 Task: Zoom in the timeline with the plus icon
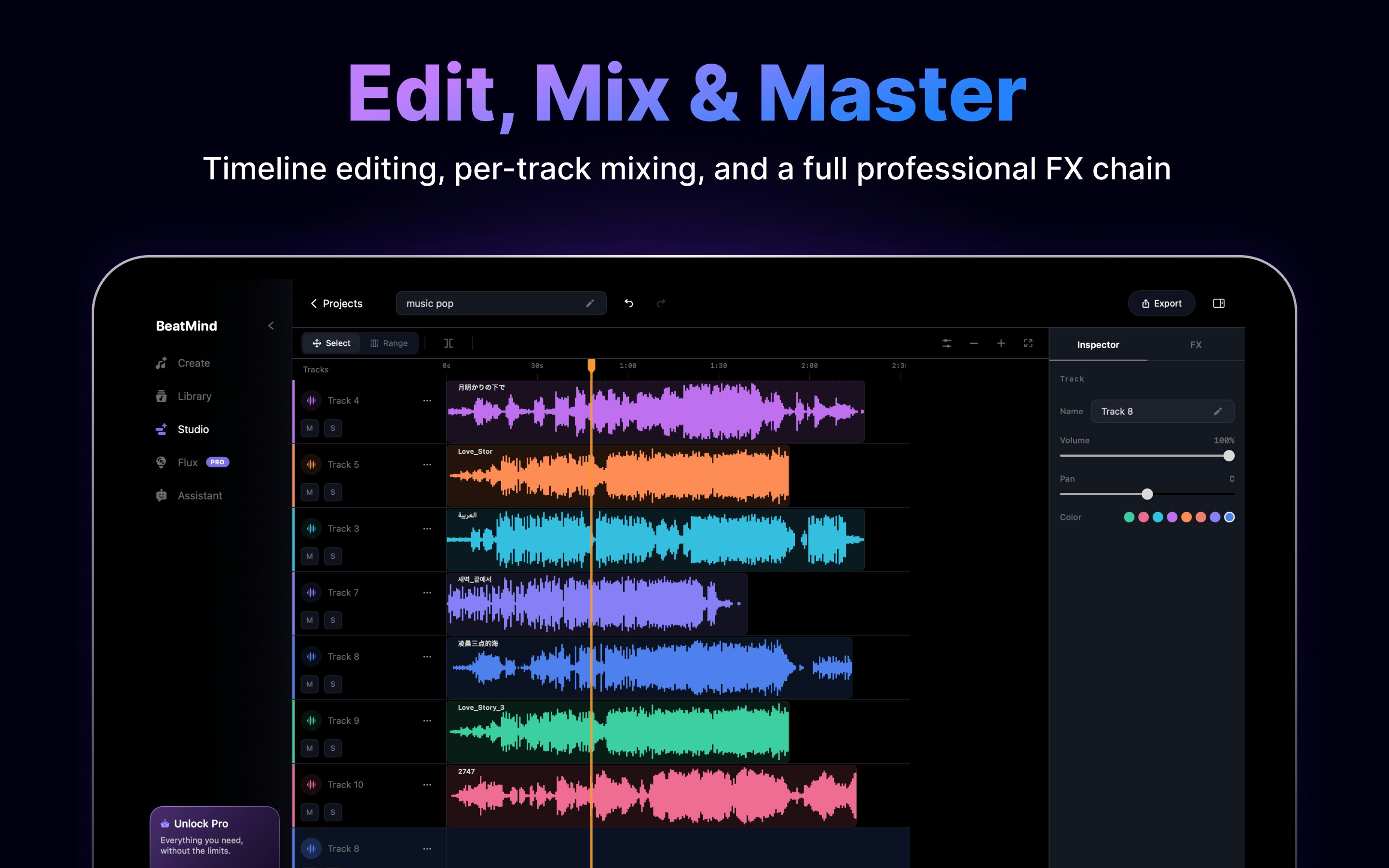click(1000, 343)
